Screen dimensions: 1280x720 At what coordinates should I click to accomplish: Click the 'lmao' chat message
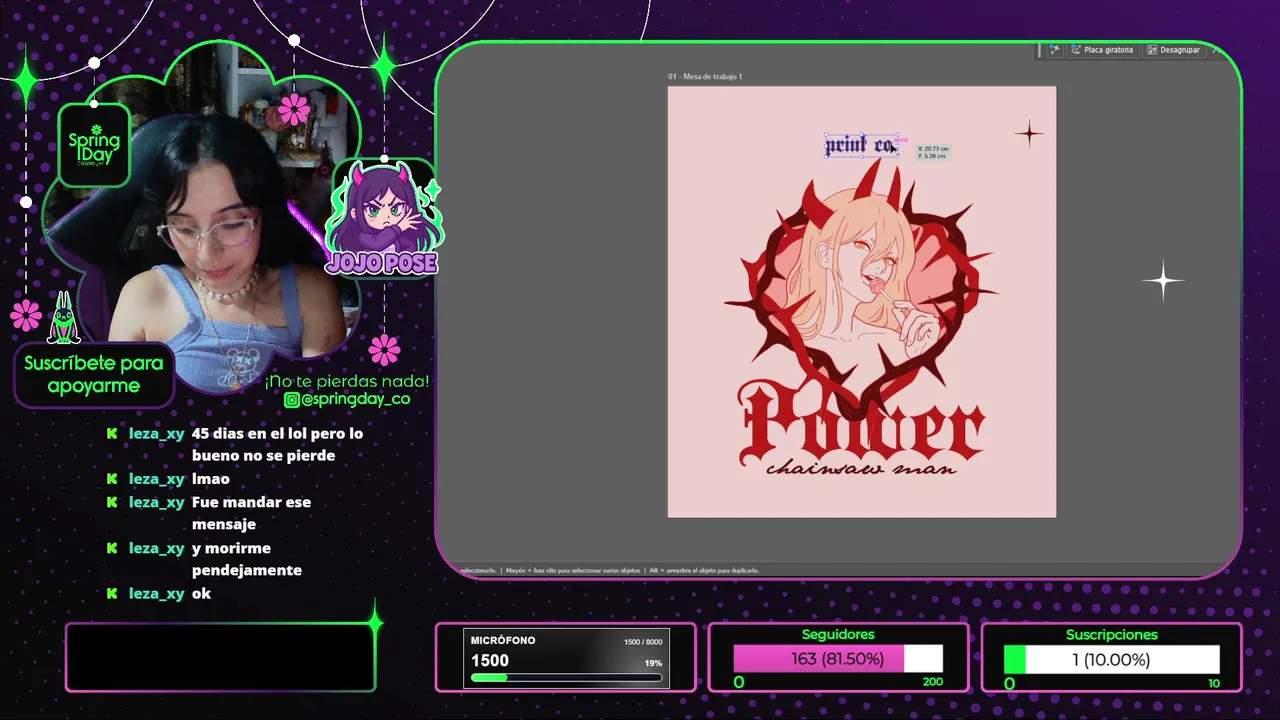click(x=211, y=479)
